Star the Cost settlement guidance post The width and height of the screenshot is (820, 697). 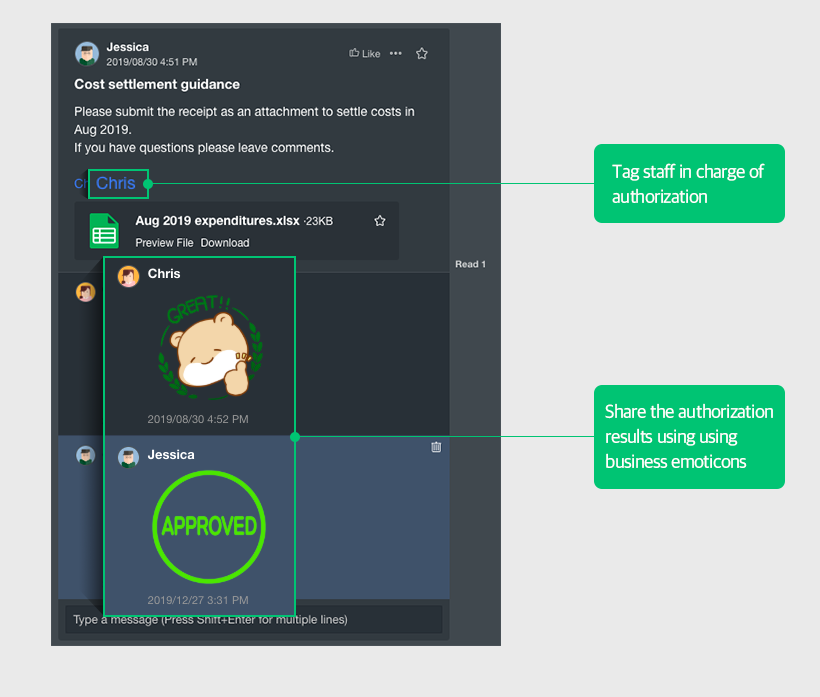click(422, 54)
